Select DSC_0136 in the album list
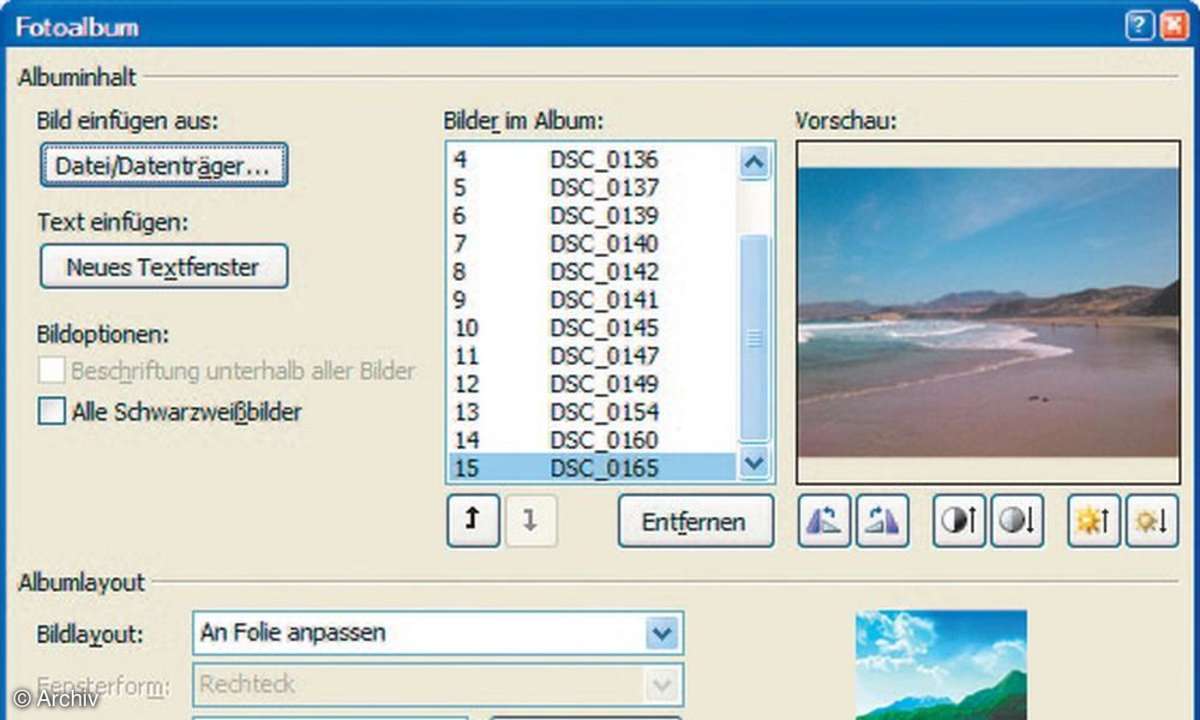The height and width of the screenshot is (720, 1200). click(593, 159)
